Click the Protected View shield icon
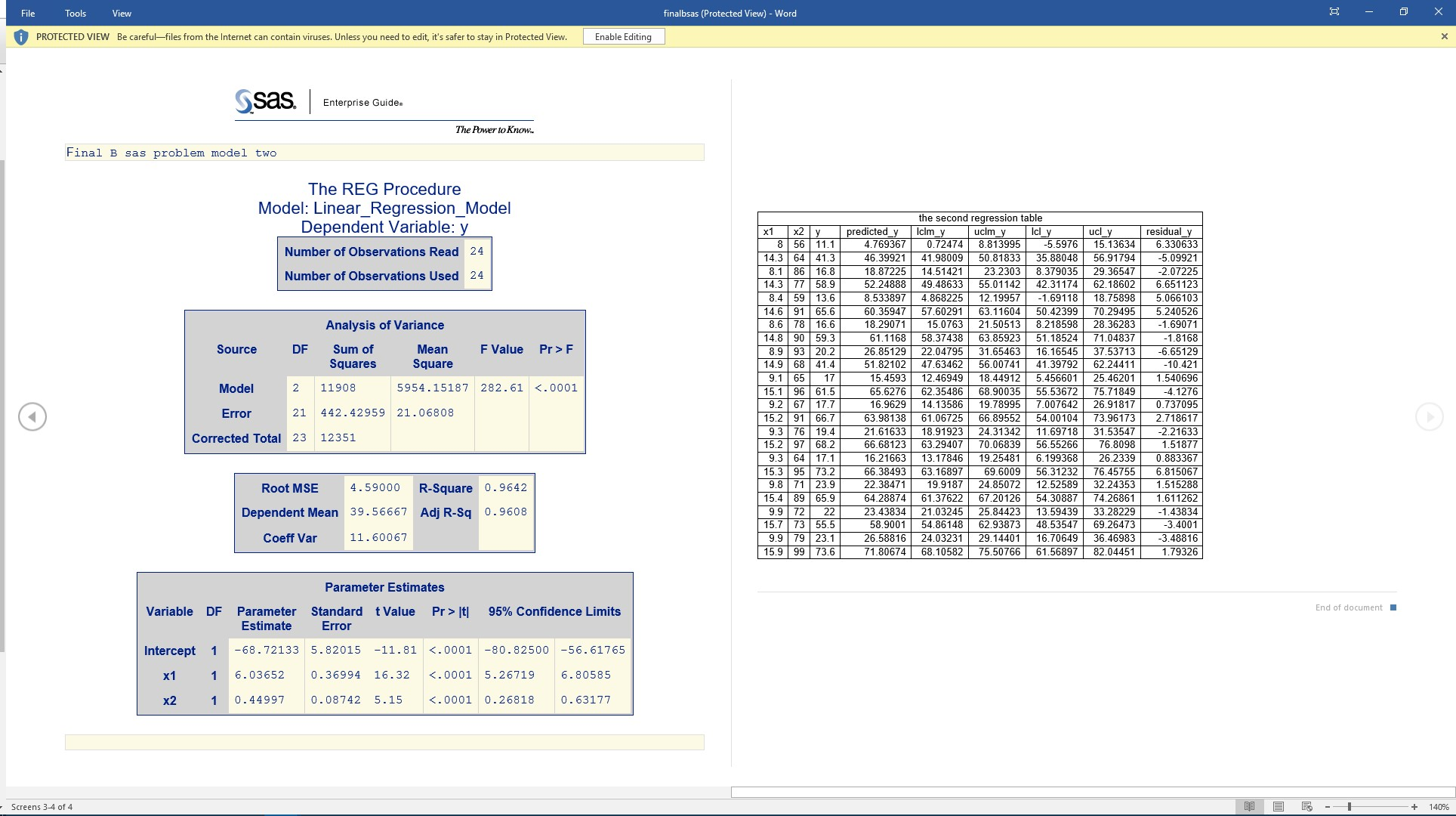This screenshot has height=816, width=1456. (21, 36)
